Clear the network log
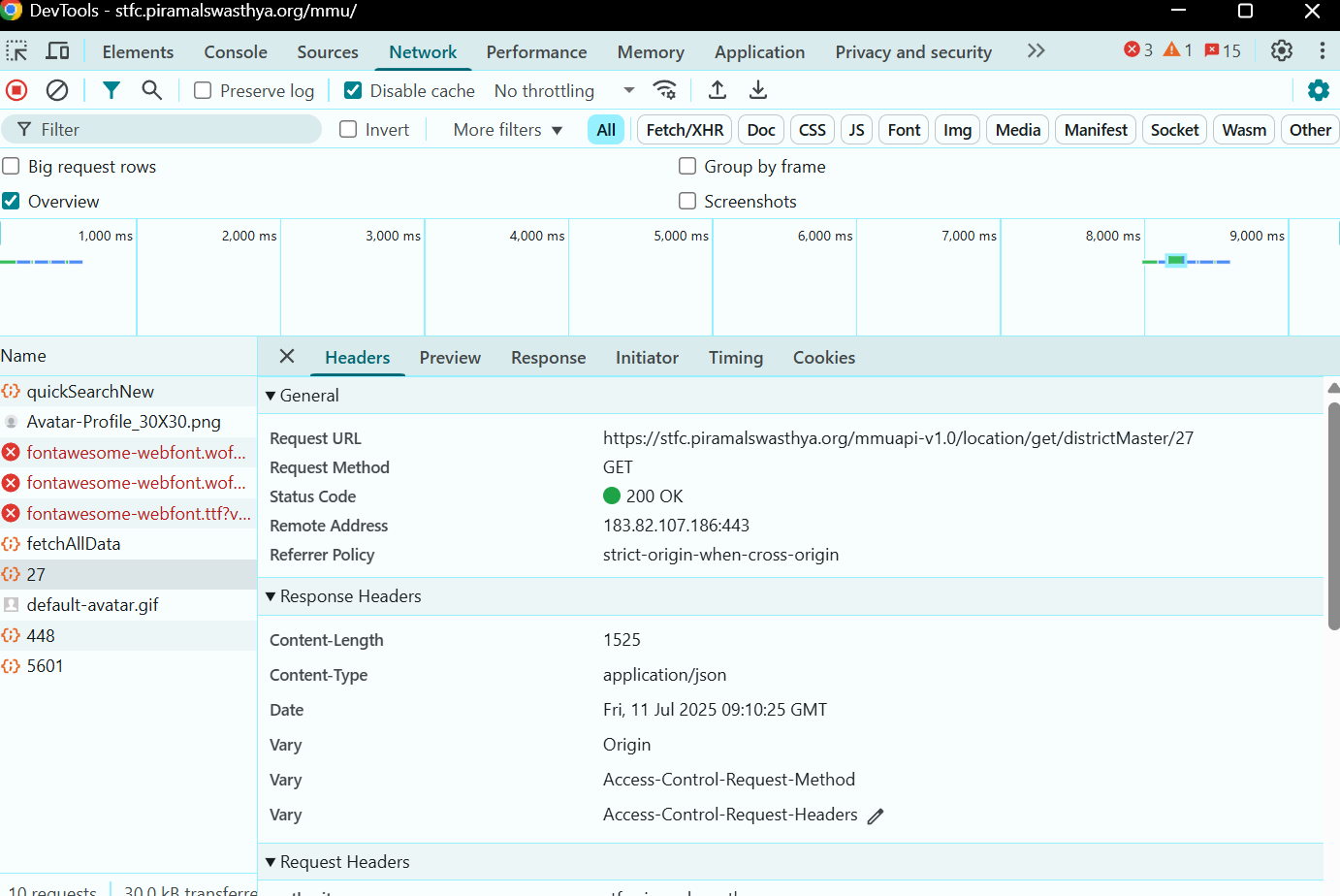This screenshot has height=896, width=1340. pyautogui.click(x=57, y=90)
